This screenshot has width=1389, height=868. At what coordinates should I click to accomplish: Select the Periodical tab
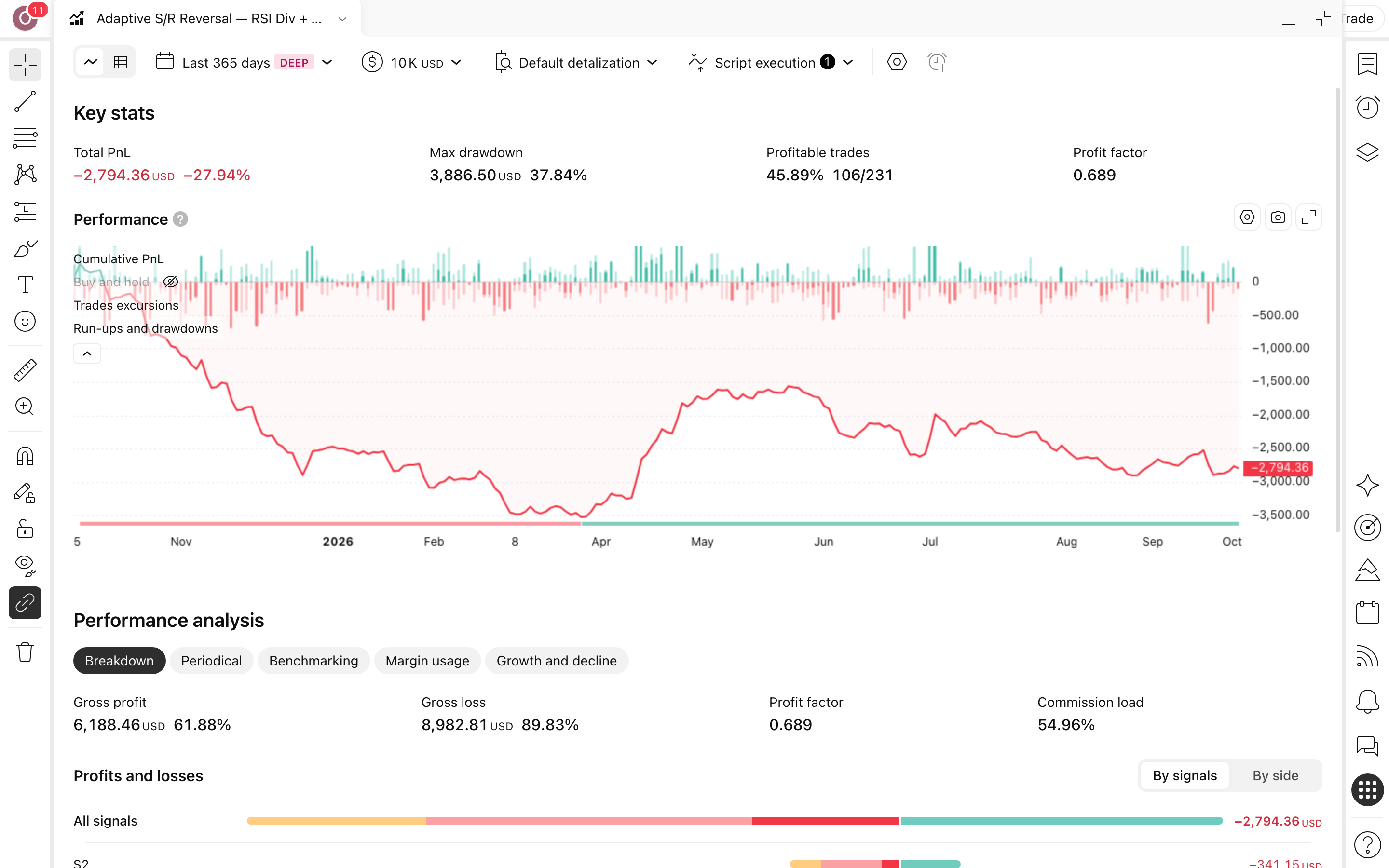click(x=211, y=661)
